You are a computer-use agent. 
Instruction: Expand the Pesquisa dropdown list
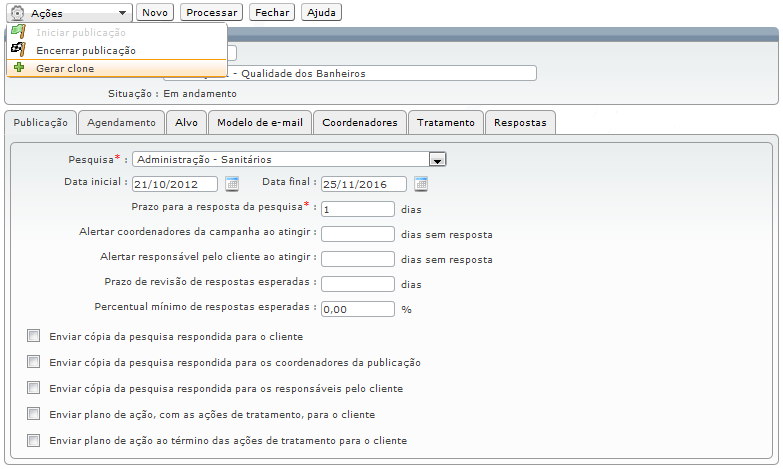coord(437,159)
